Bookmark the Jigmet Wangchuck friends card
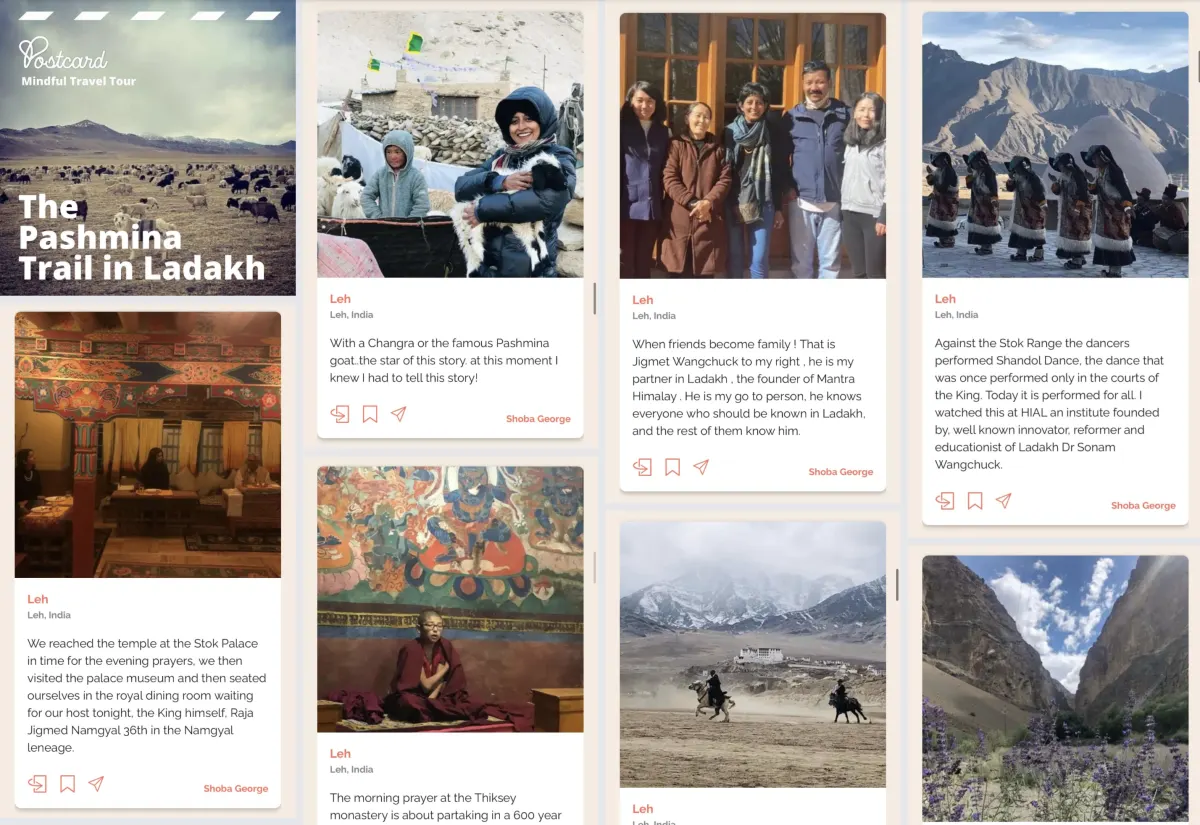This screenshot has height=825, width=1200. (672, 467)
